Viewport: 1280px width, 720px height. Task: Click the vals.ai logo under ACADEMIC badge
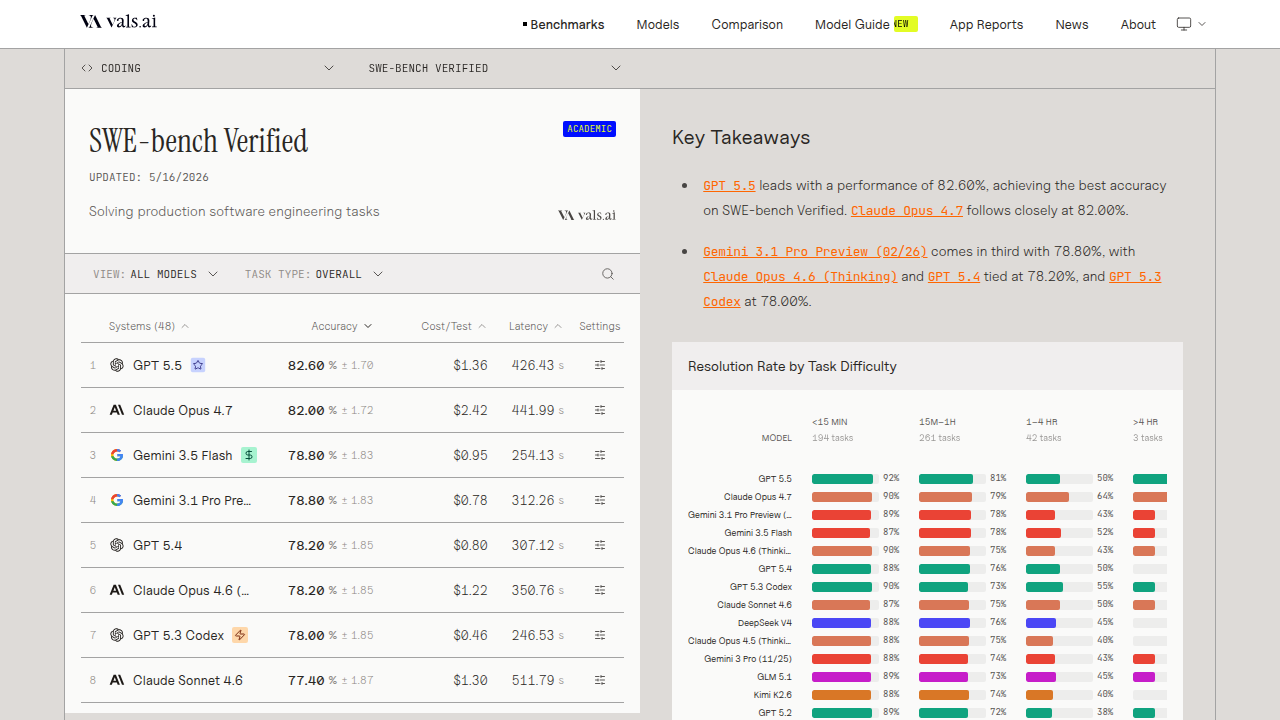pos(587,215)
